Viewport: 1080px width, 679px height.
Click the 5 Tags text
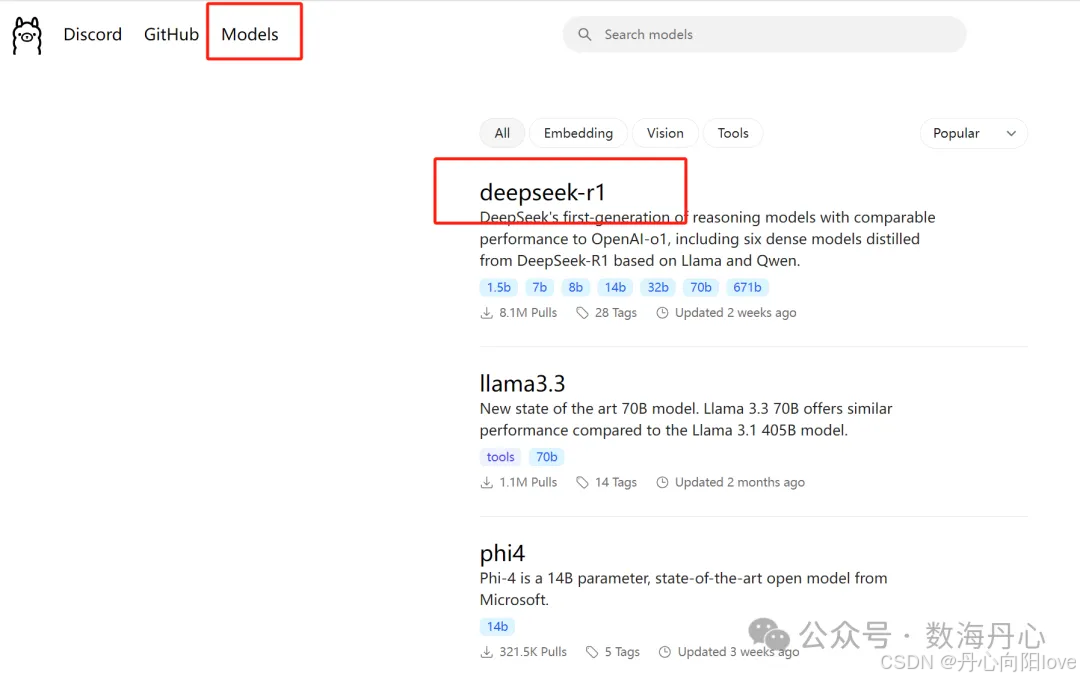(x=622, y=651)
